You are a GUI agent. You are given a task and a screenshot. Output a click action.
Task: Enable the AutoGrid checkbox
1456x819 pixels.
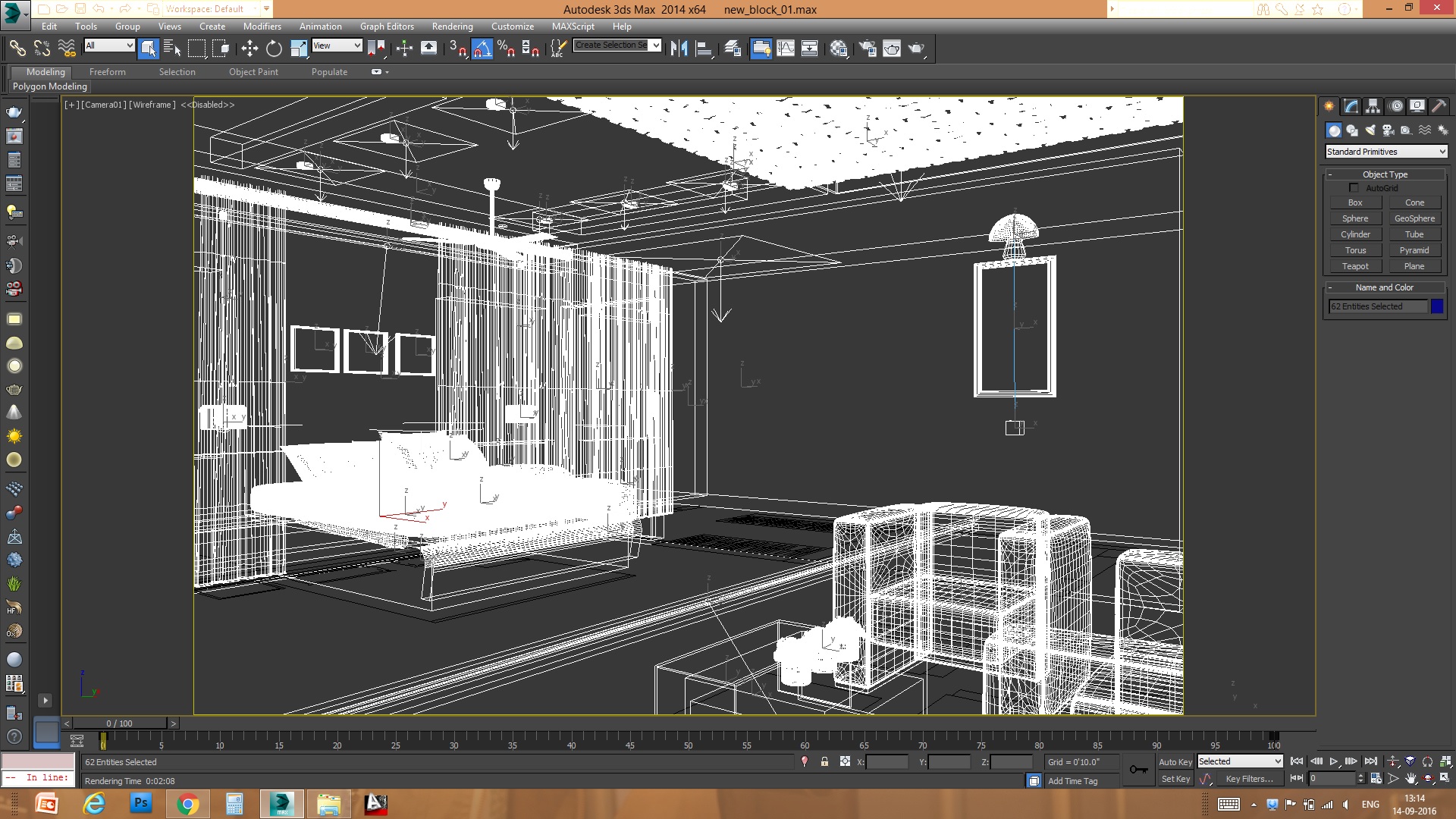click(1354, 188)
